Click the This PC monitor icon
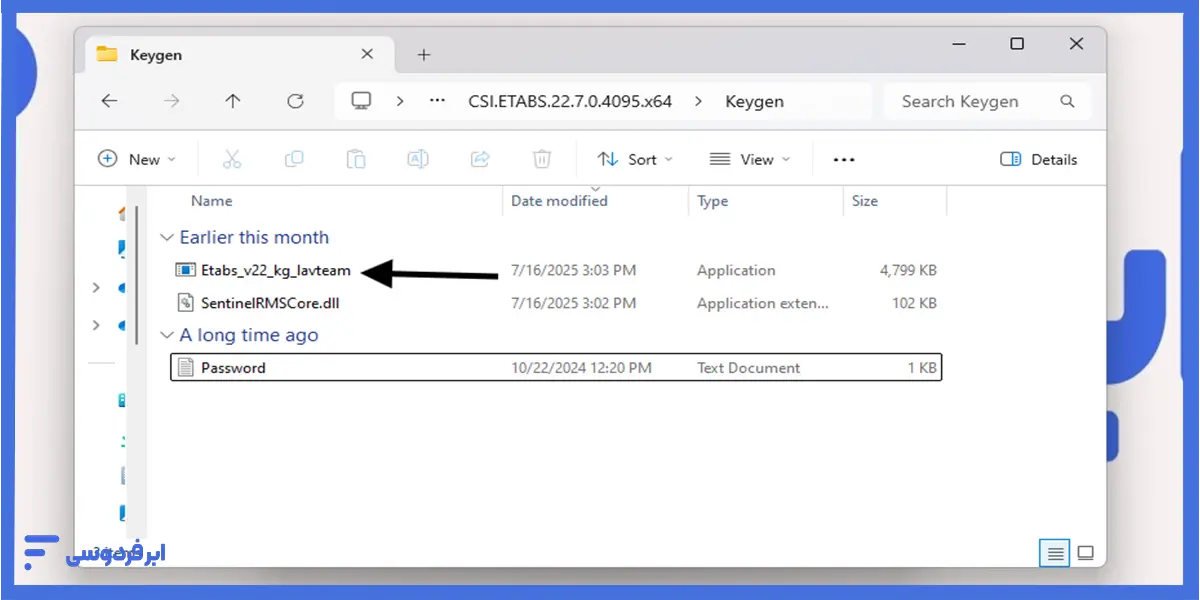This screenshot has height=600, width=1200. click(x=361, y=101)
